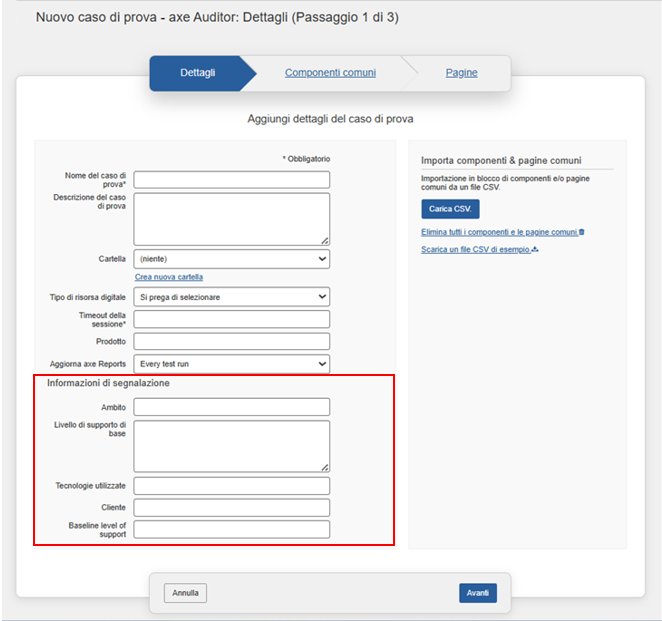Image resolution: width=662 pixels, height=621 pixels.
Task: Focus the Nome del caso di prova field
Action: tap(231, 180)
